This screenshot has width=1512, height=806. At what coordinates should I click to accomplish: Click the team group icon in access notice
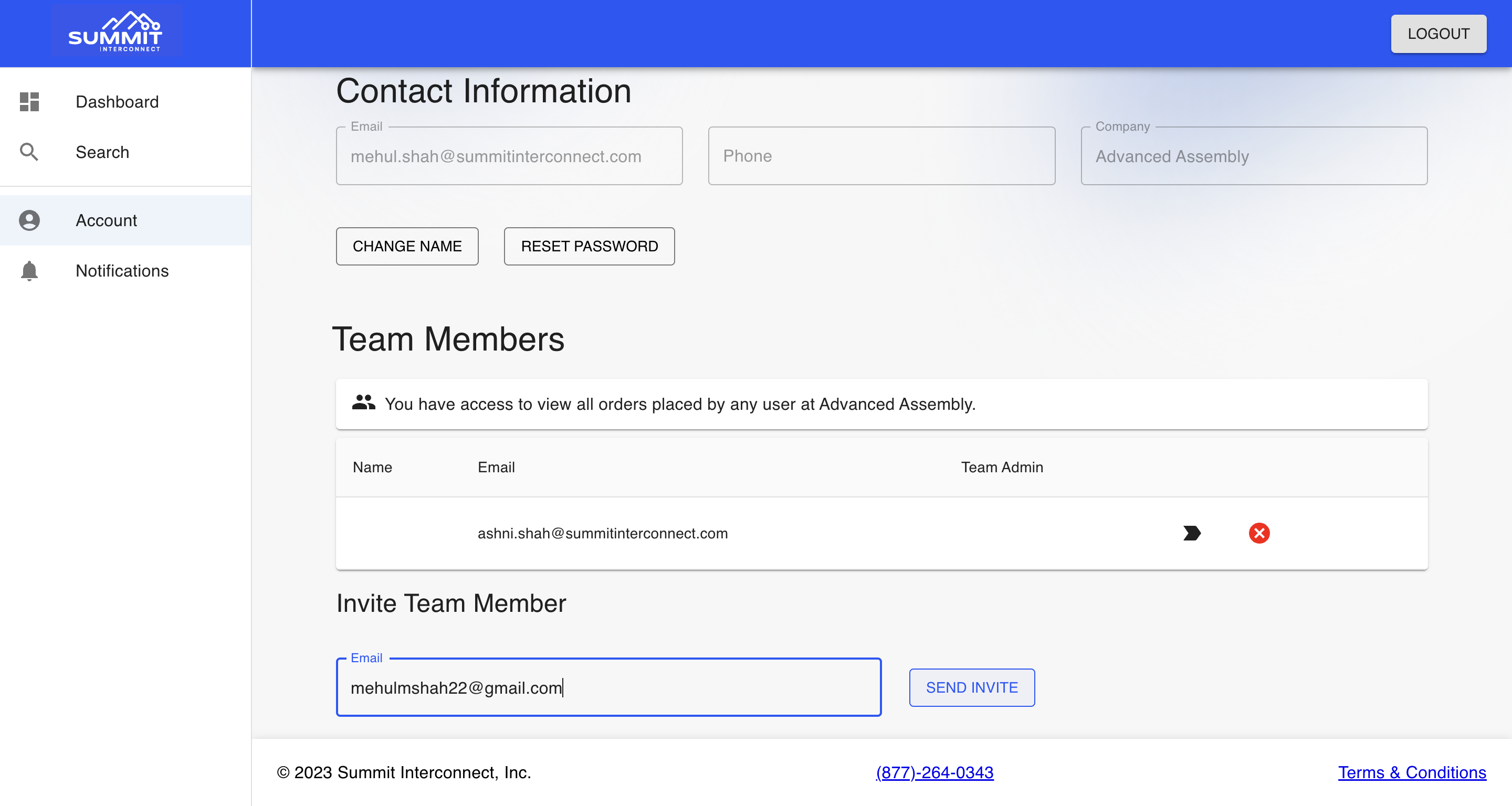coord(363,402)
